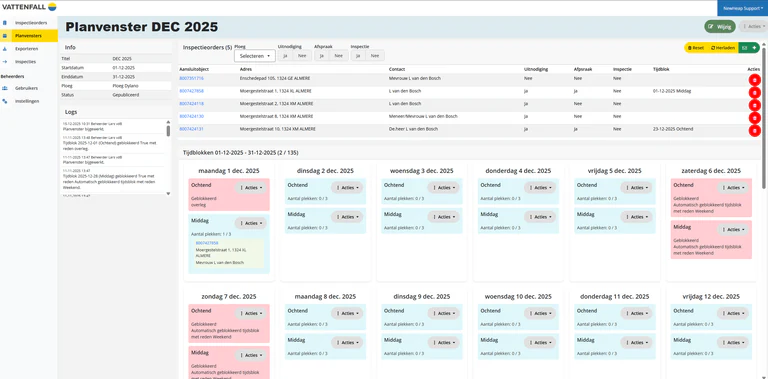Click the red action button for Moergestelstraat 1 row

(755, 93)
